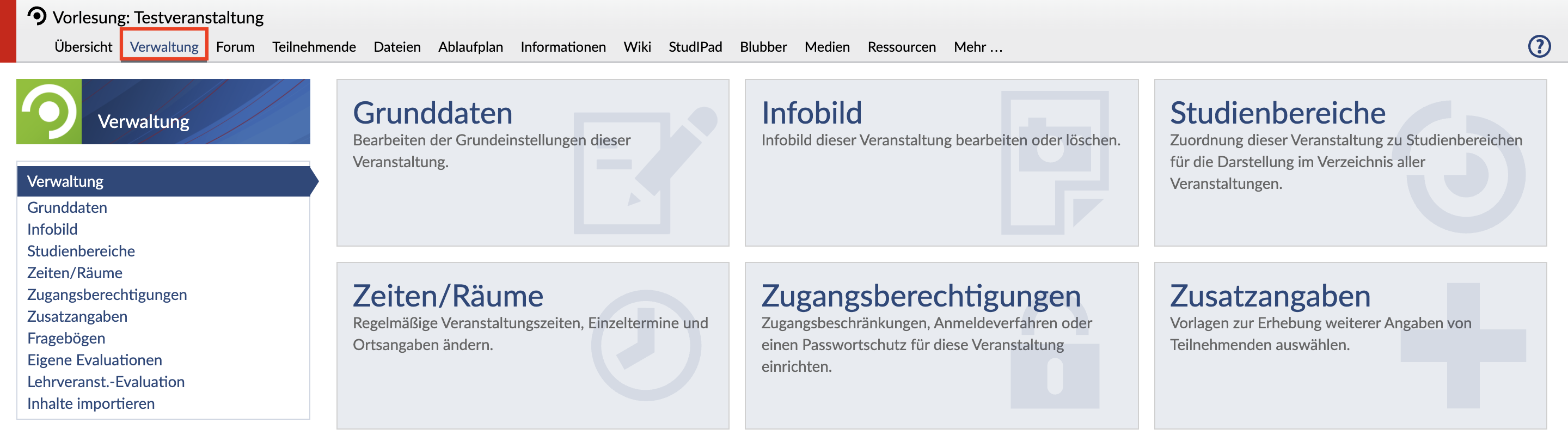Viewport: 1568px width, 435px height.
Task: Open the Übersicht tab
Action: [x=83, y=47]
